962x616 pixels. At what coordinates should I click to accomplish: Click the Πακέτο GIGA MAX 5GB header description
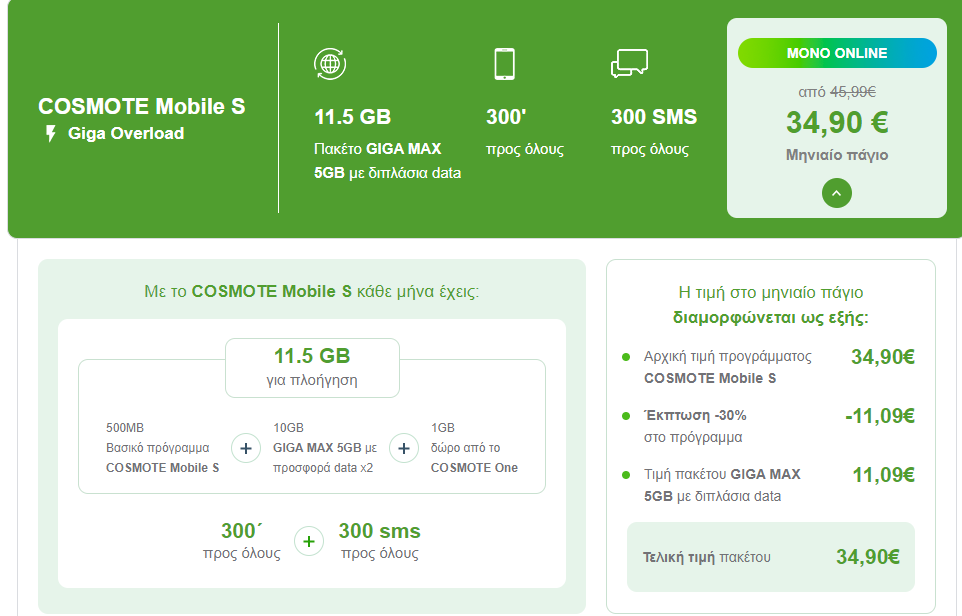click(387, 161)
